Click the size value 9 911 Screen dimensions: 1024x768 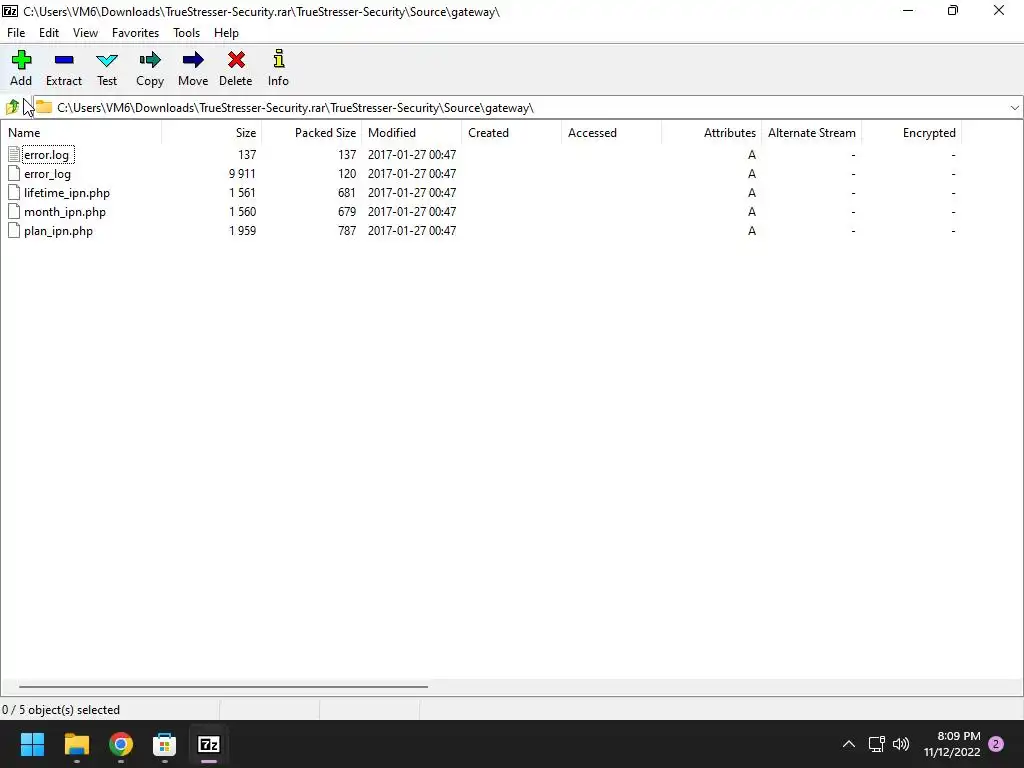click(242, 174)
